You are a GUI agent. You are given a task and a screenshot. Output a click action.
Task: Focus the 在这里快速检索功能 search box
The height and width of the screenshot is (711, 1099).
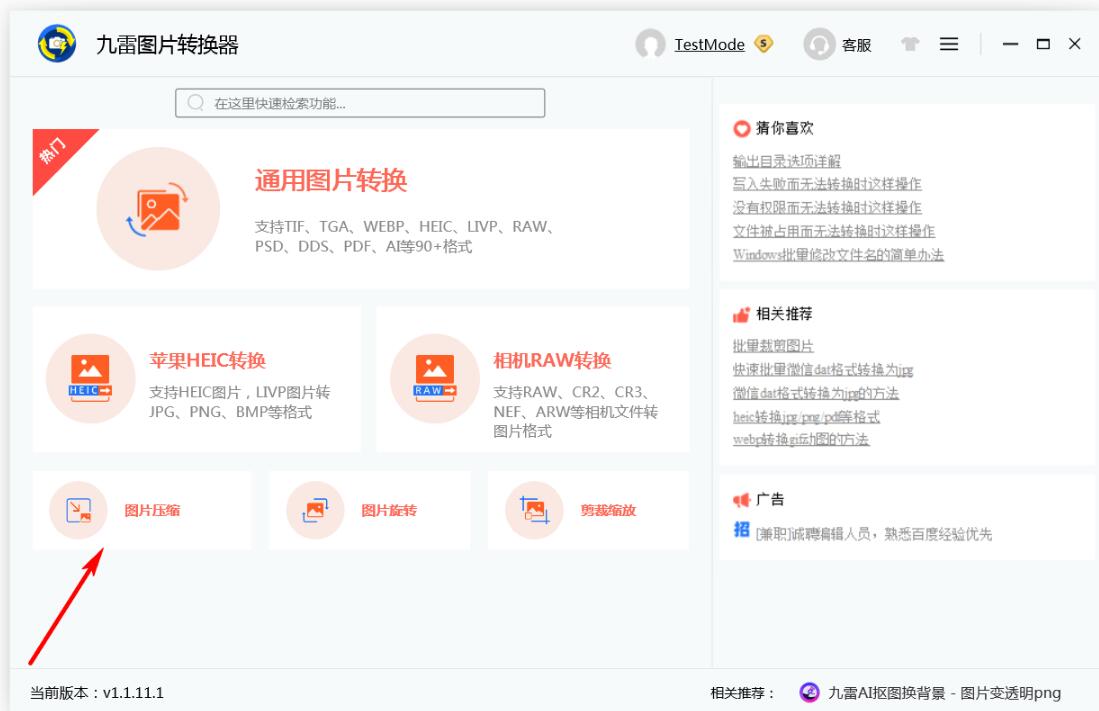click(360, 103)
